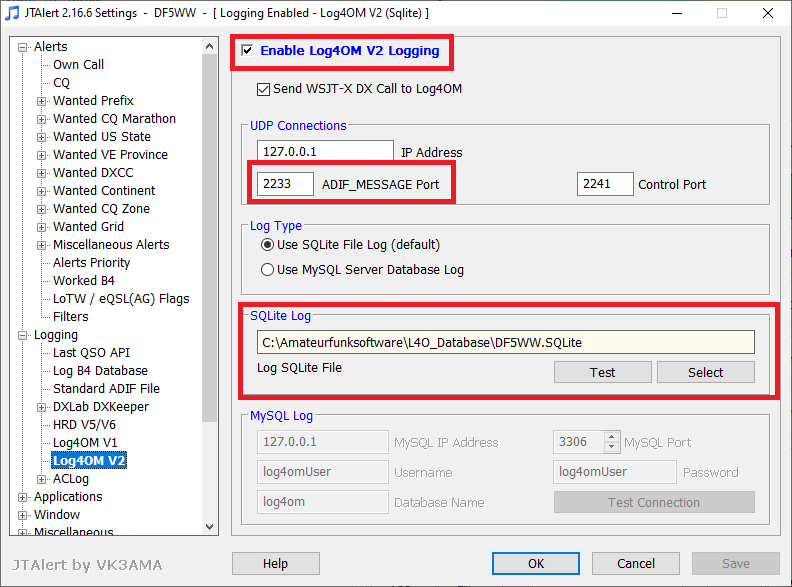Open Log B4 Database settings
Screen dimensions: 792x587
coord(101,371)
